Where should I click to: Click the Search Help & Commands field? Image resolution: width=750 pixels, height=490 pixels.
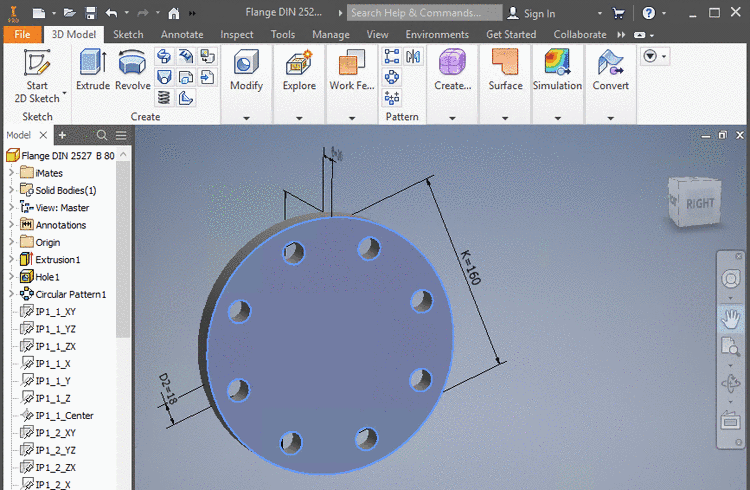[422, 13]
